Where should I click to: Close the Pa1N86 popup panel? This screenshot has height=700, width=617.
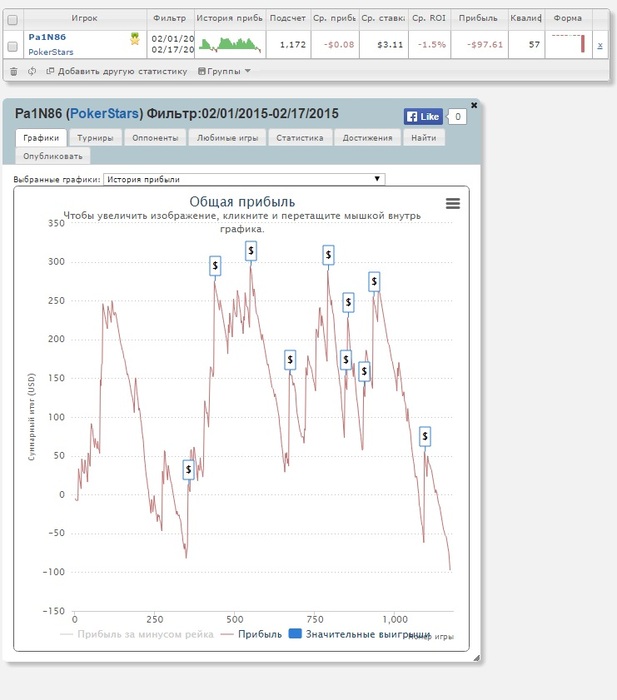[474, 105]
